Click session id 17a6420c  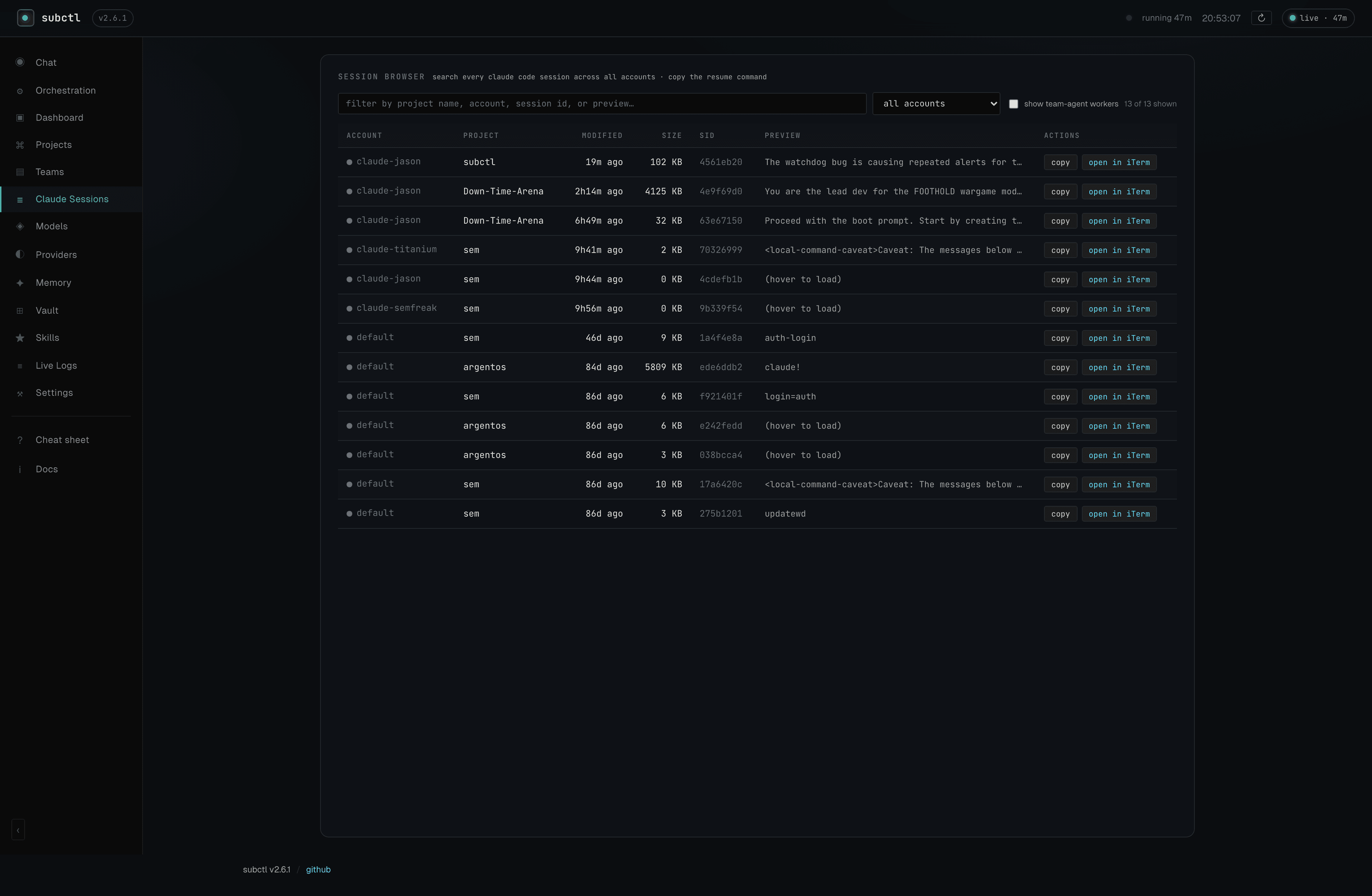point(721,484)
